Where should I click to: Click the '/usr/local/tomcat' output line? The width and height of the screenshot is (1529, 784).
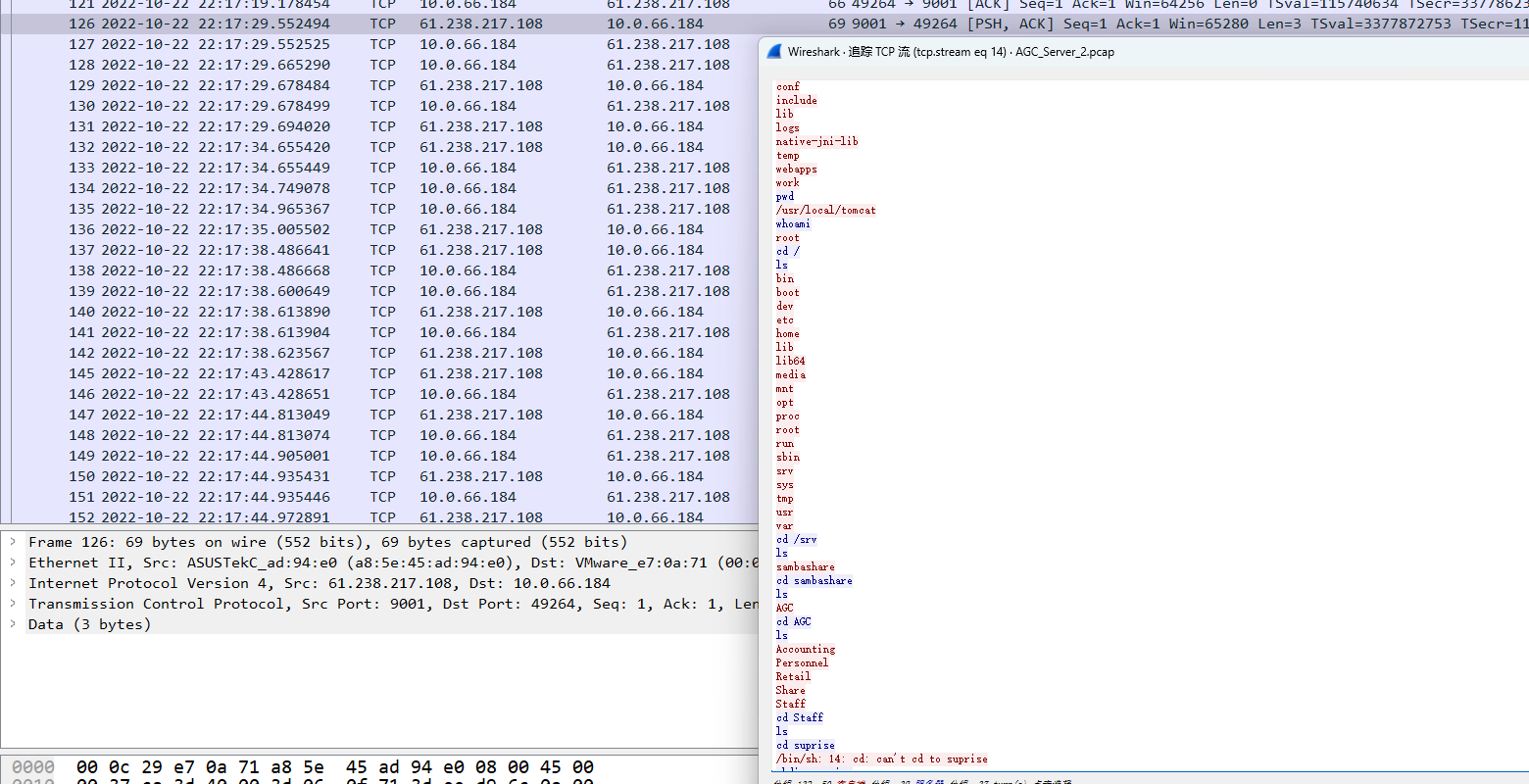point(826,210)
